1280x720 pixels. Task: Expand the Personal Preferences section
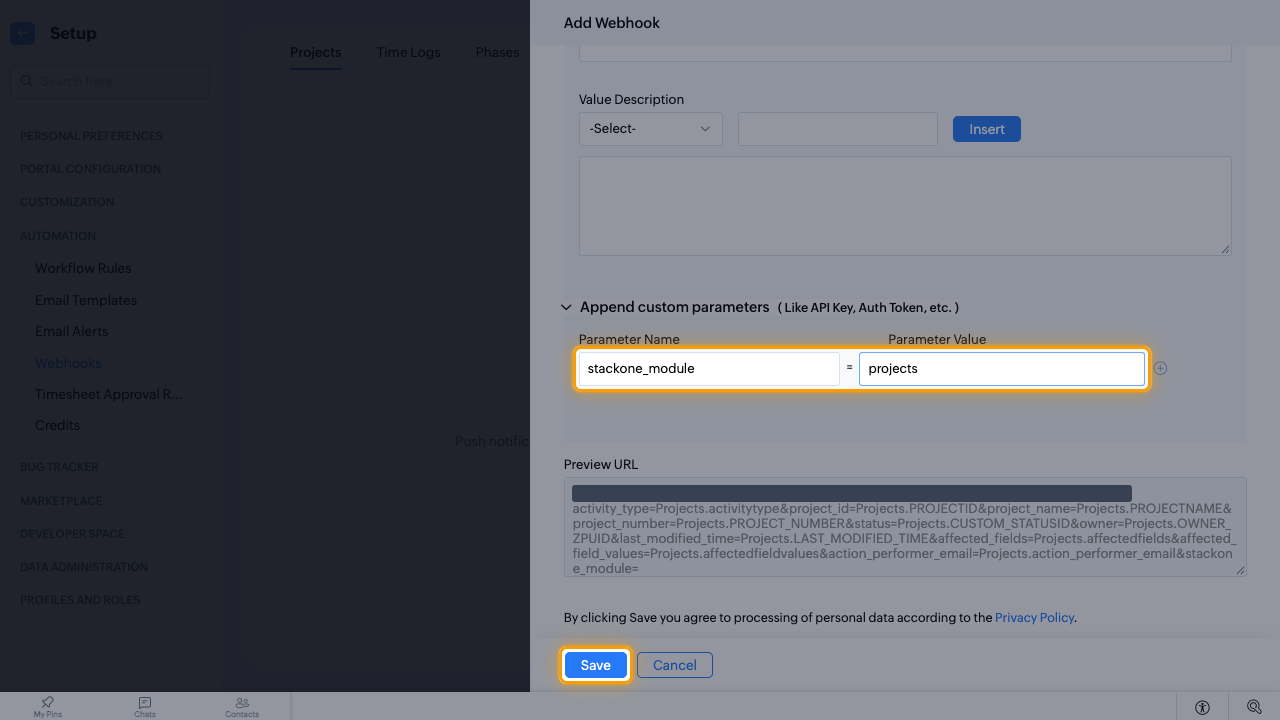click(x=91, y=136)
